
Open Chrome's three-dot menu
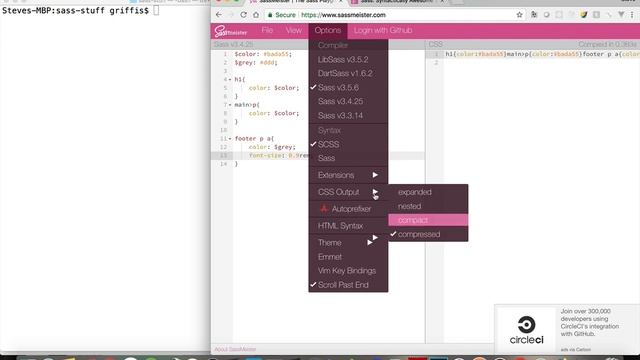click(x=632, y=15)
